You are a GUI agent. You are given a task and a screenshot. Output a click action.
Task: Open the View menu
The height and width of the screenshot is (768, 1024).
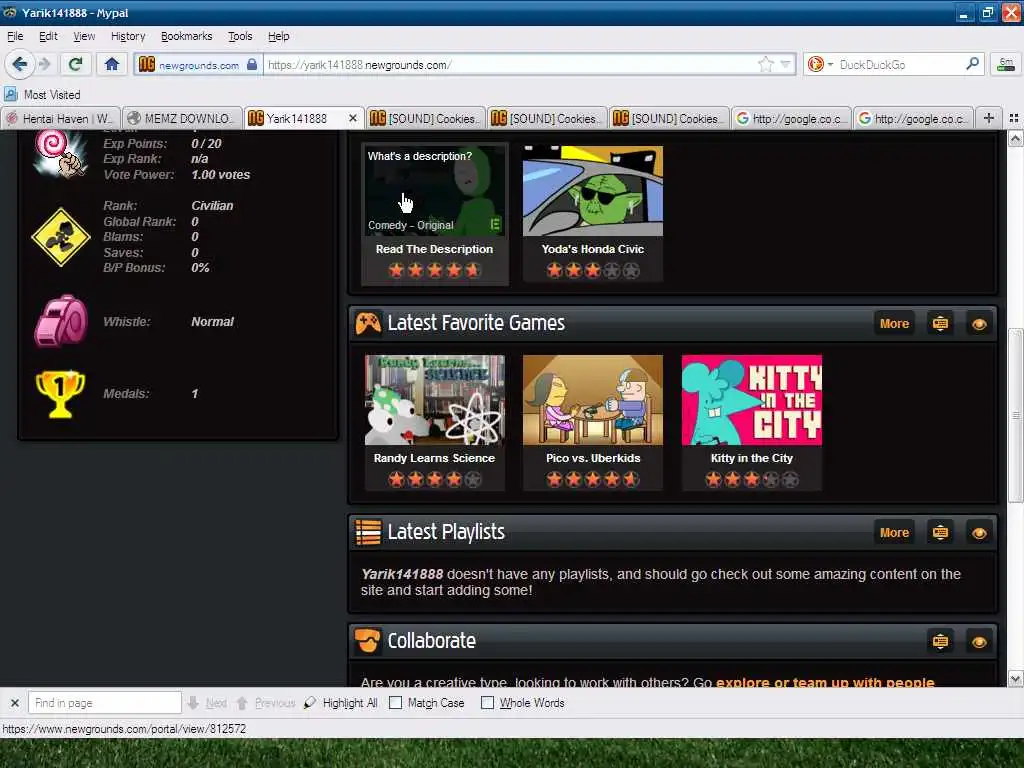84,37
